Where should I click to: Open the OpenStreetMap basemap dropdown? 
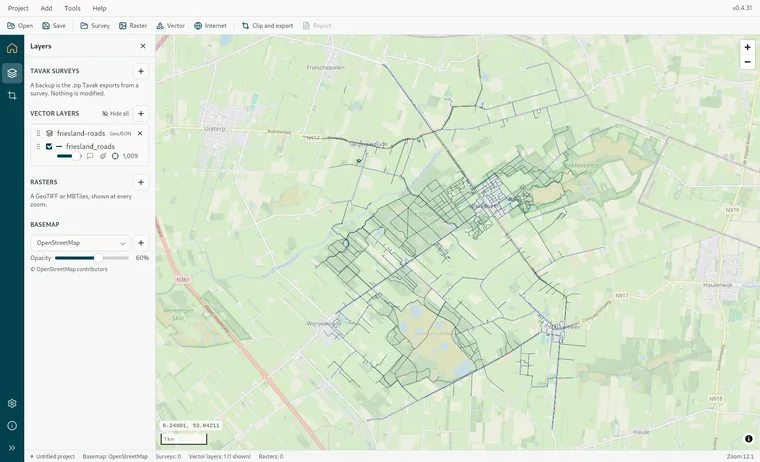(80, 243)
